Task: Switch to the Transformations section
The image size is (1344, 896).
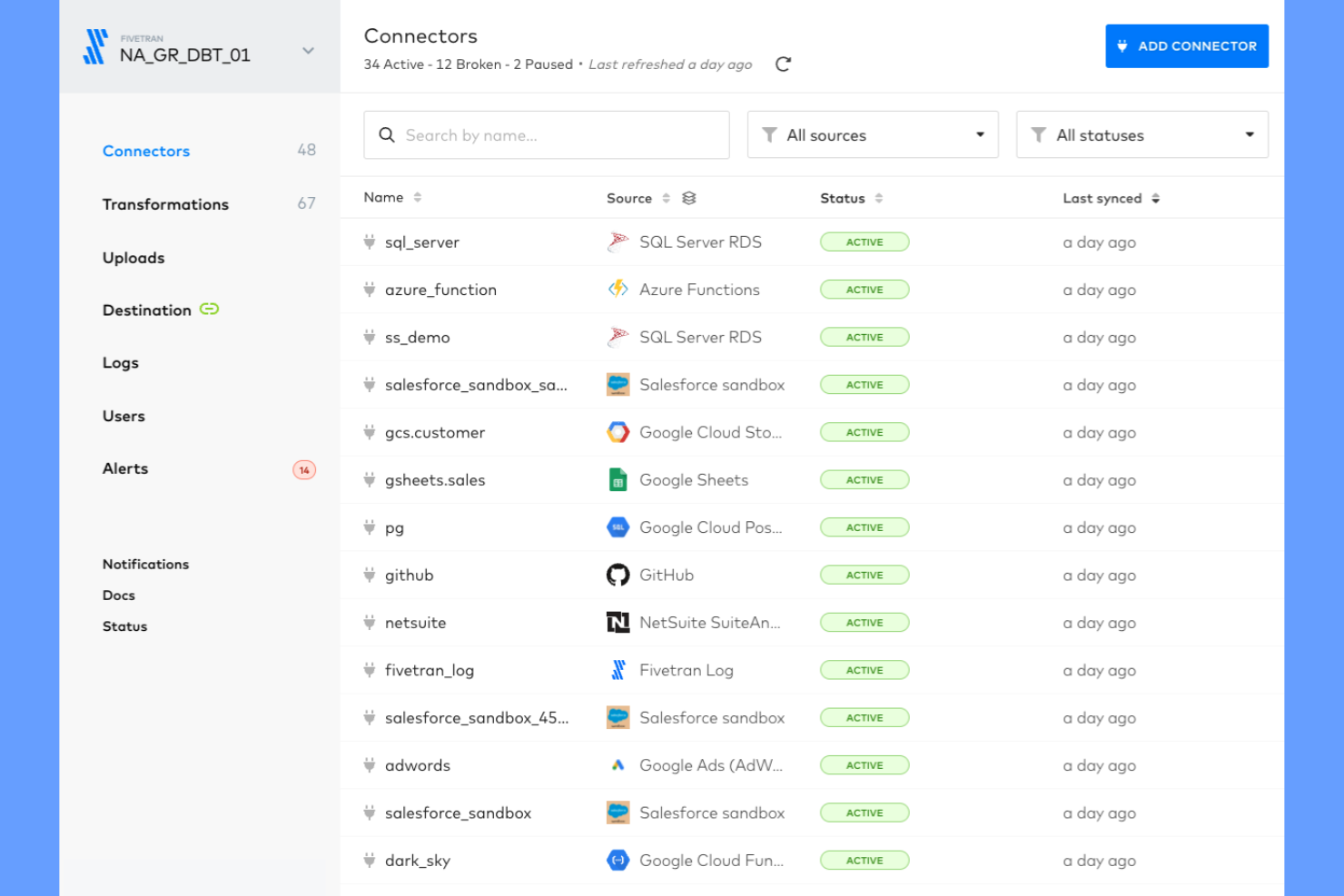Action: pyautogui.click(x=165, y=204)
